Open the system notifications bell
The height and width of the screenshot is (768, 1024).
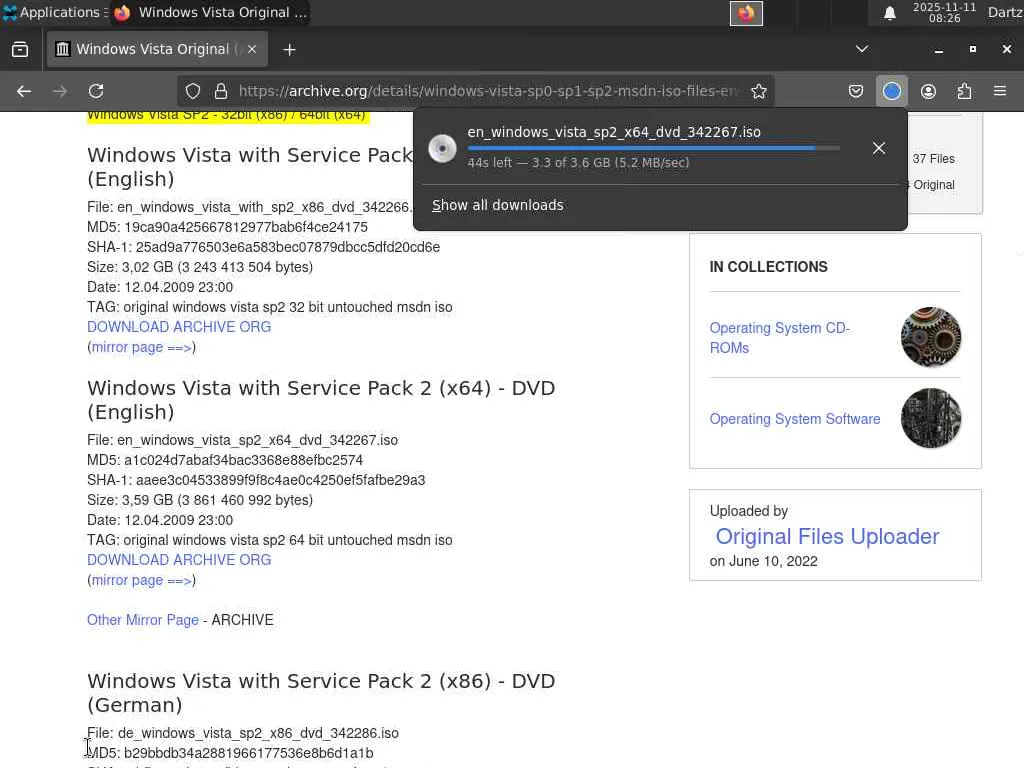pyautogui.click(x=889, y=13)
